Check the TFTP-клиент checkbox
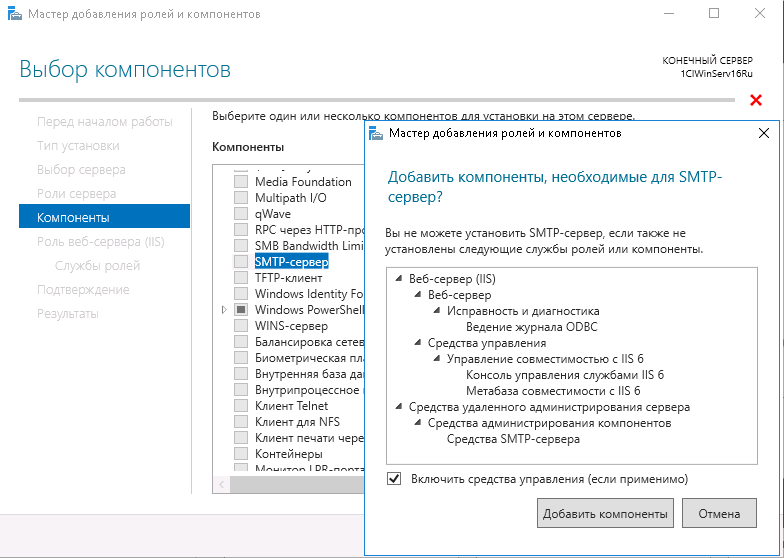This screenshot has height=558, width=784. (x=241, y=278)
